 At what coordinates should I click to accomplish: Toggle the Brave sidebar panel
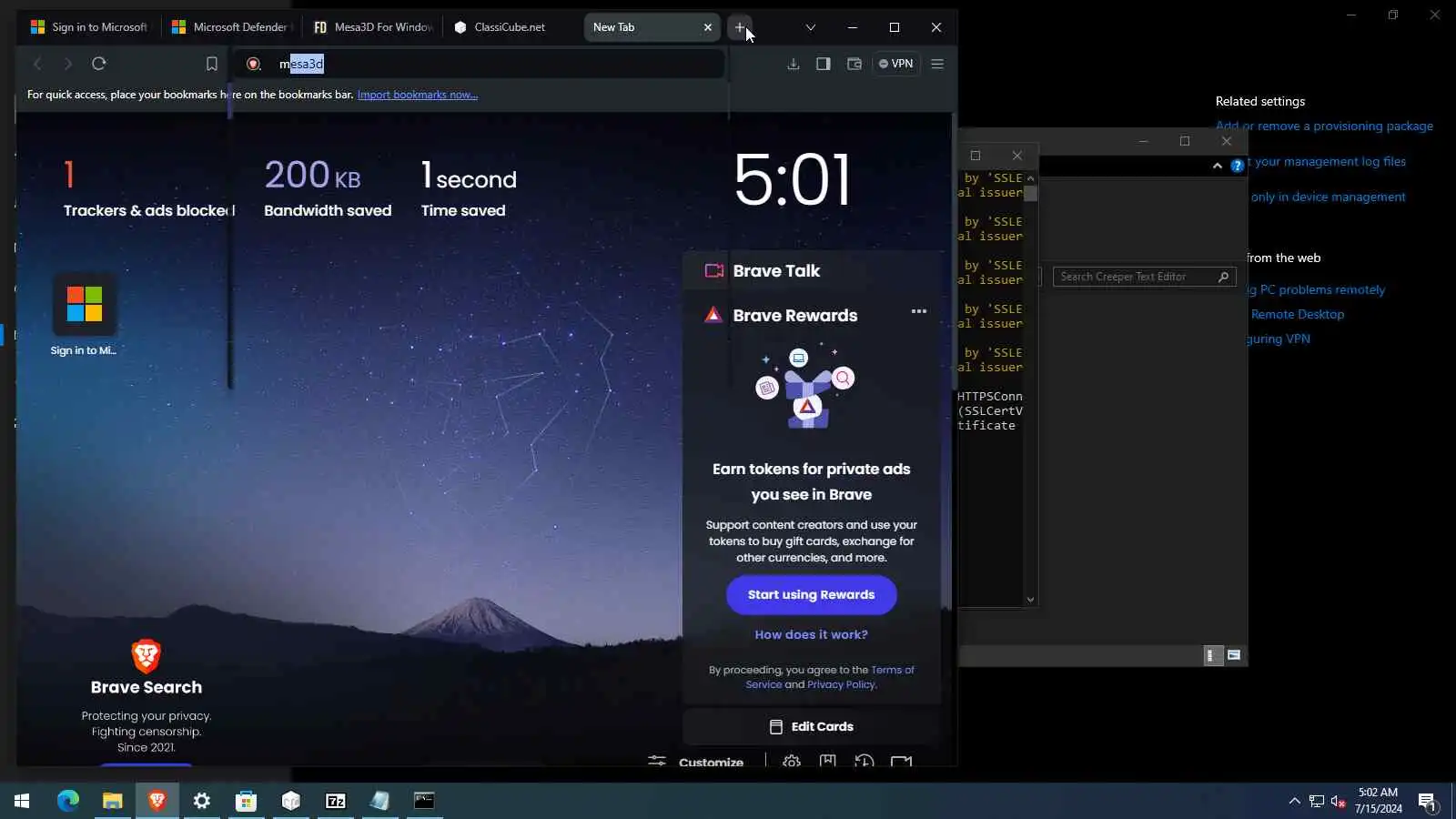(824, 64)
